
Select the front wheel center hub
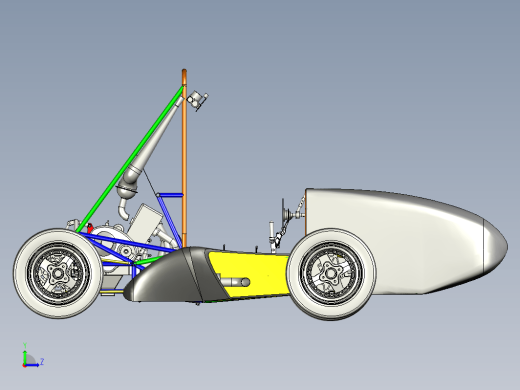330,274
